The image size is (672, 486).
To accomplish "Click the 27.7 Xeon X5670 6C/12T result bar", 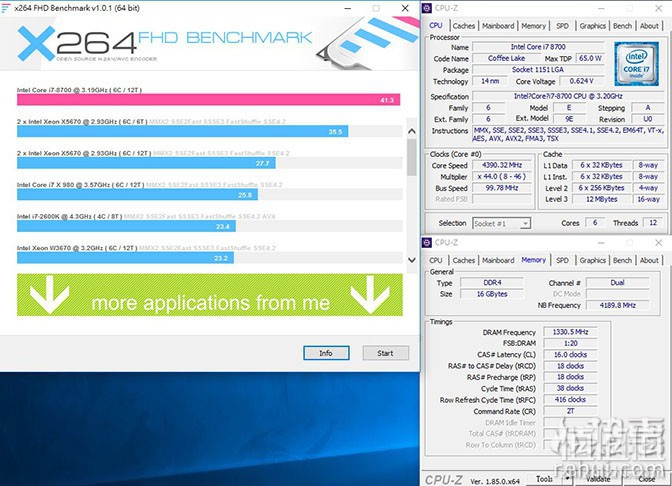I will [x=146, y=163].
